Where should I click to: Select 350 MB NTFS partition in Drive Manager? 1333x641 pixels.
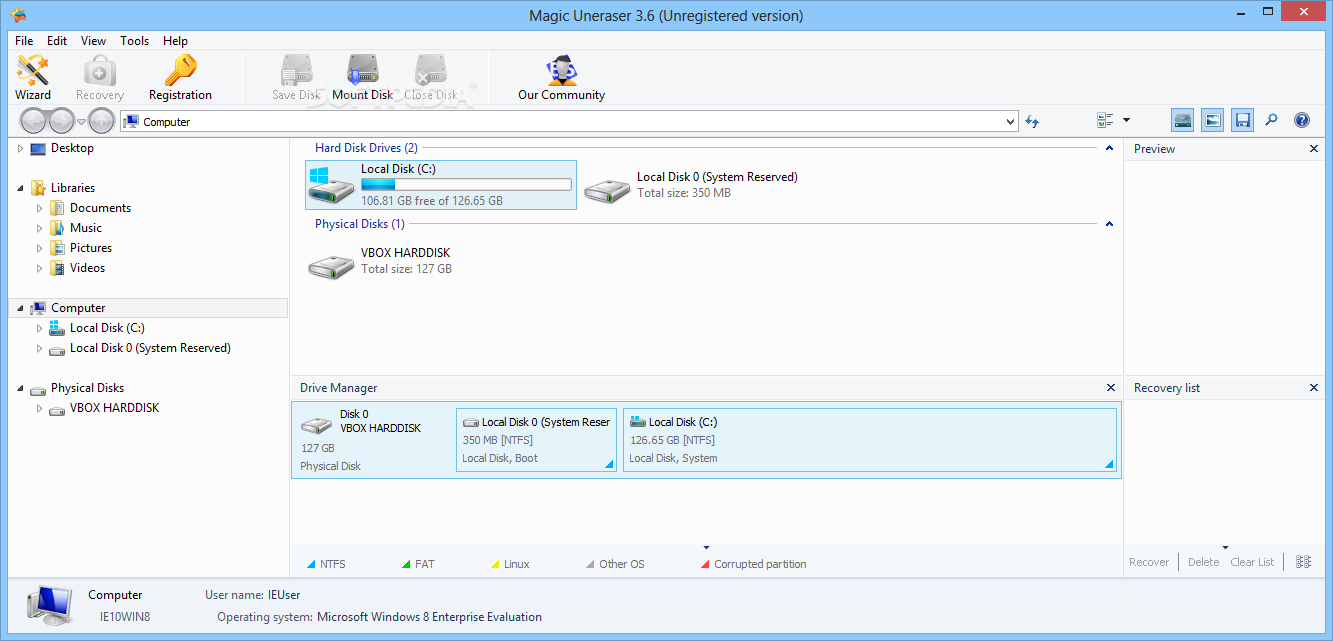coord(536,440)
